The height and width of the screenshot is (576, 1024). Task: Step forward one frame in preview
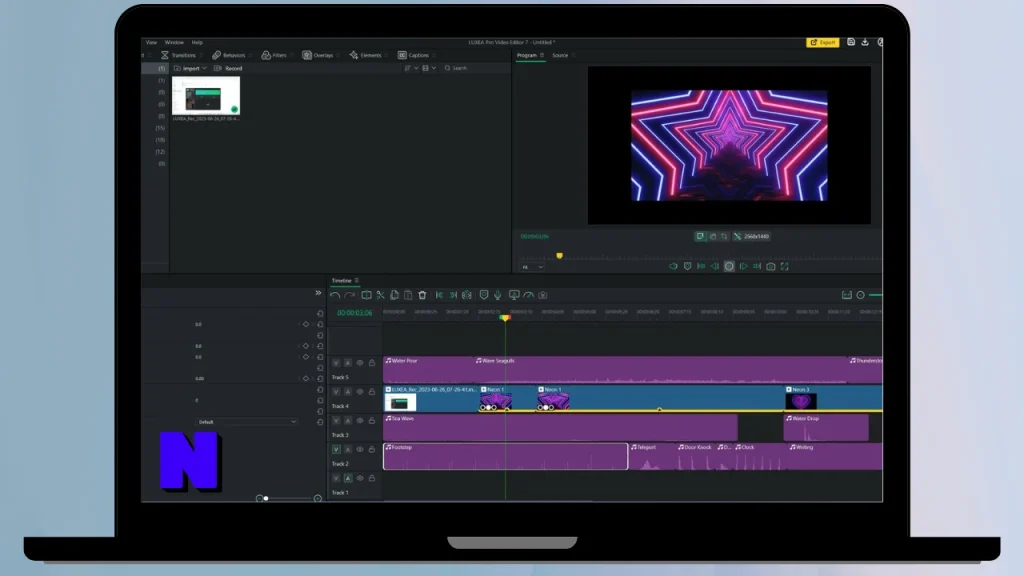click(744, 266)
